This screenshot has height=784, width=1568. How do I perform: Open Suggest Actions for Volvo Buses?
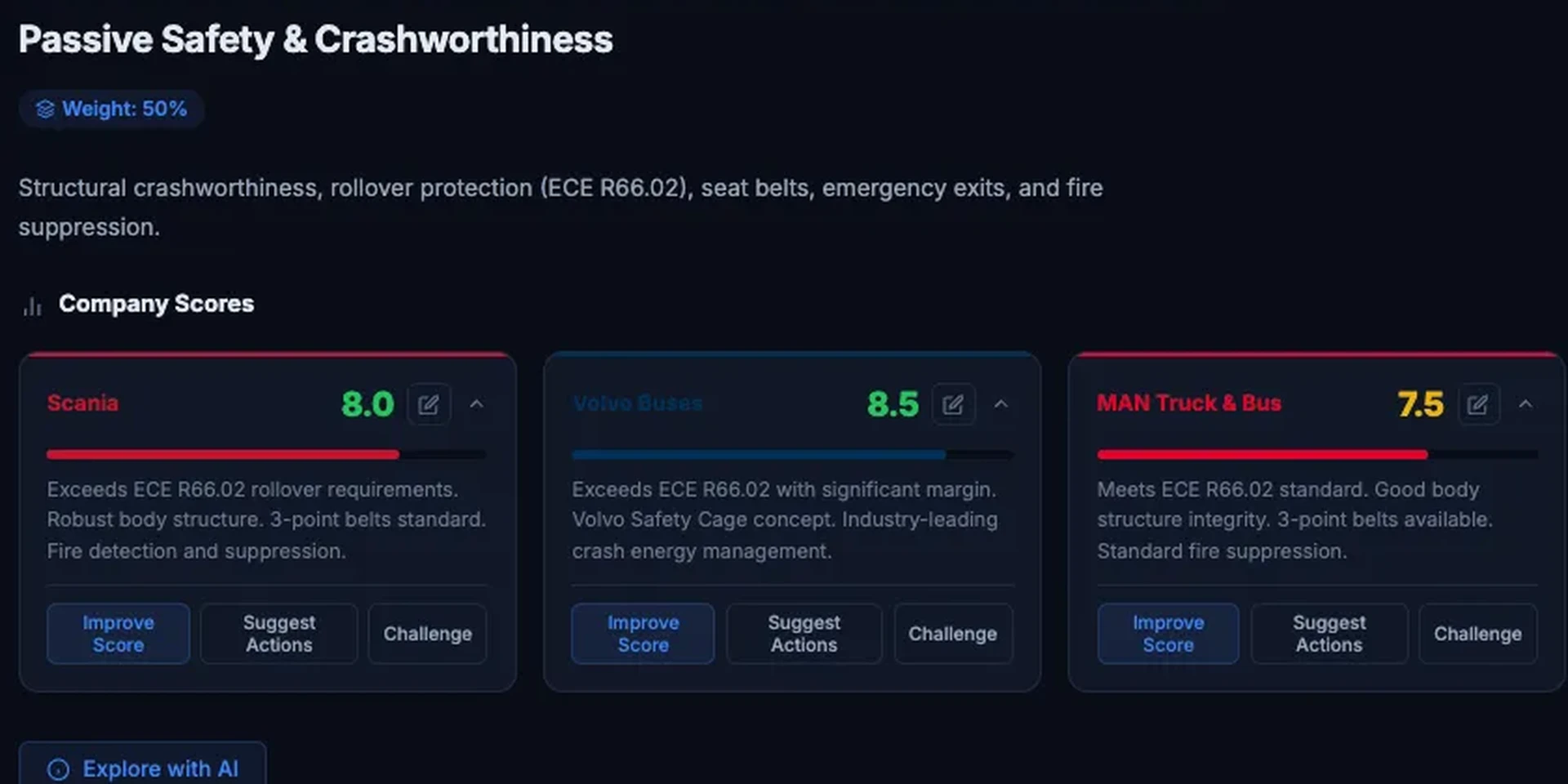click(x=804, y=634)
